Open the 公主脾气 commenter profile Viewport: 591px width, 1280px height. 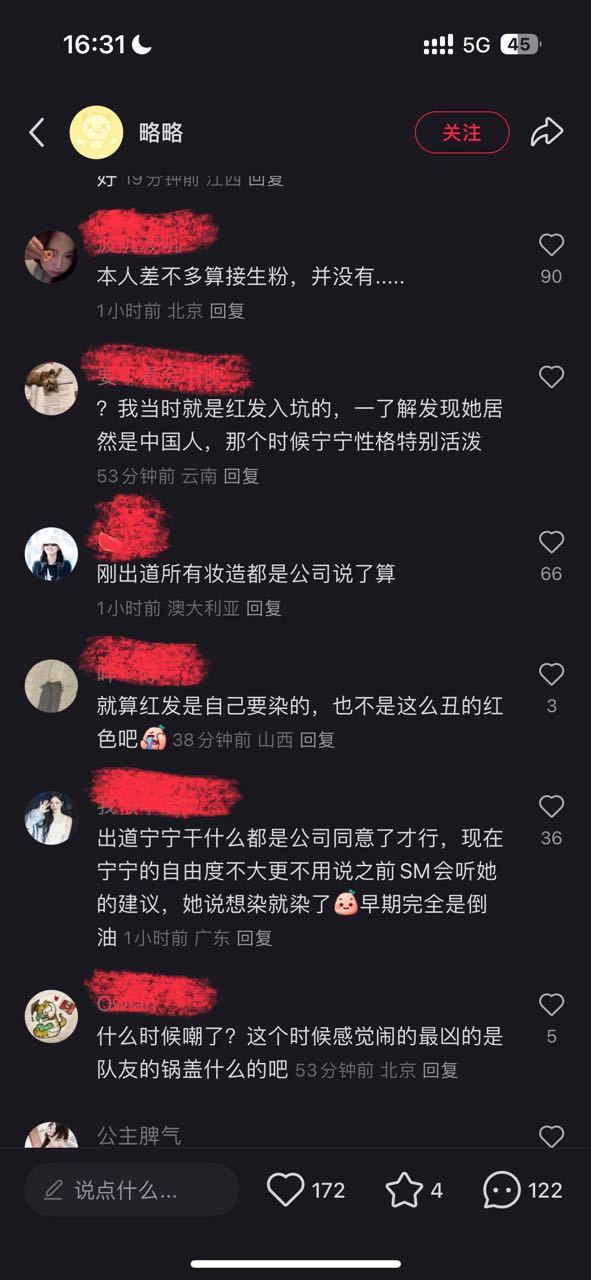pyautogui.click(x=139, y=1136)
